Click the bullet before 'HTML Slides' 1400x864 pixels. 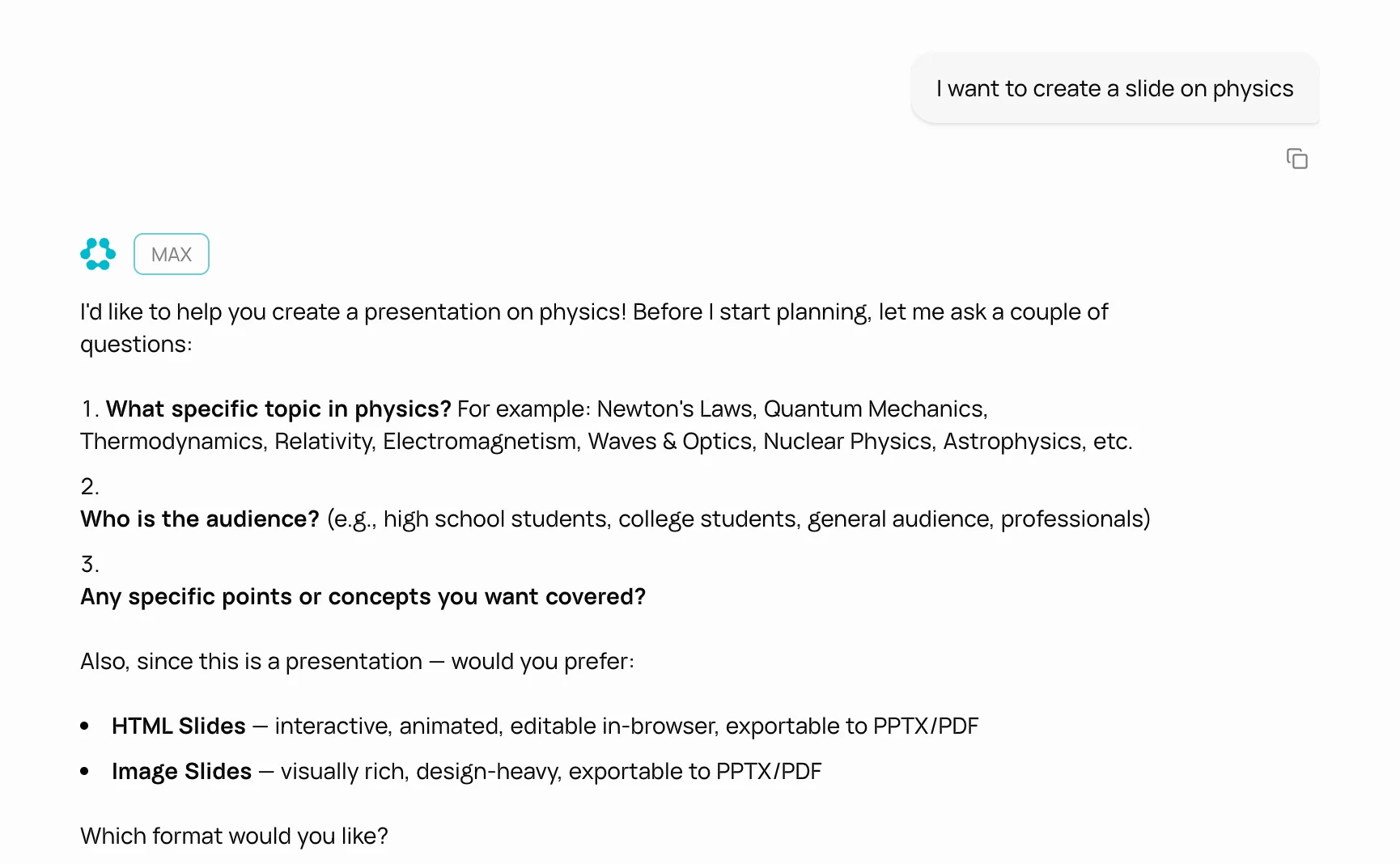click(x=85, y=726)
